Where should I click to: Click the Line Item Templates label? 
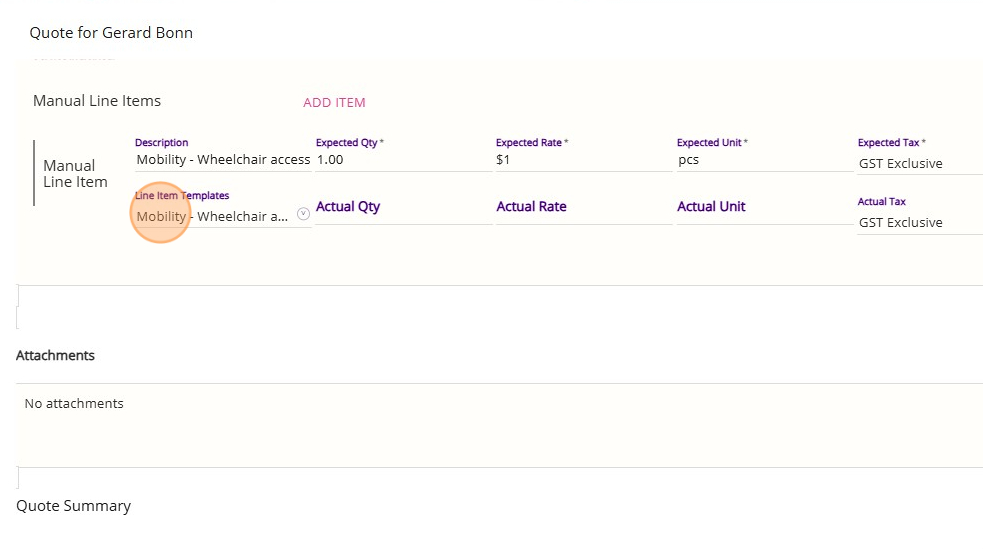coord(182,196)
